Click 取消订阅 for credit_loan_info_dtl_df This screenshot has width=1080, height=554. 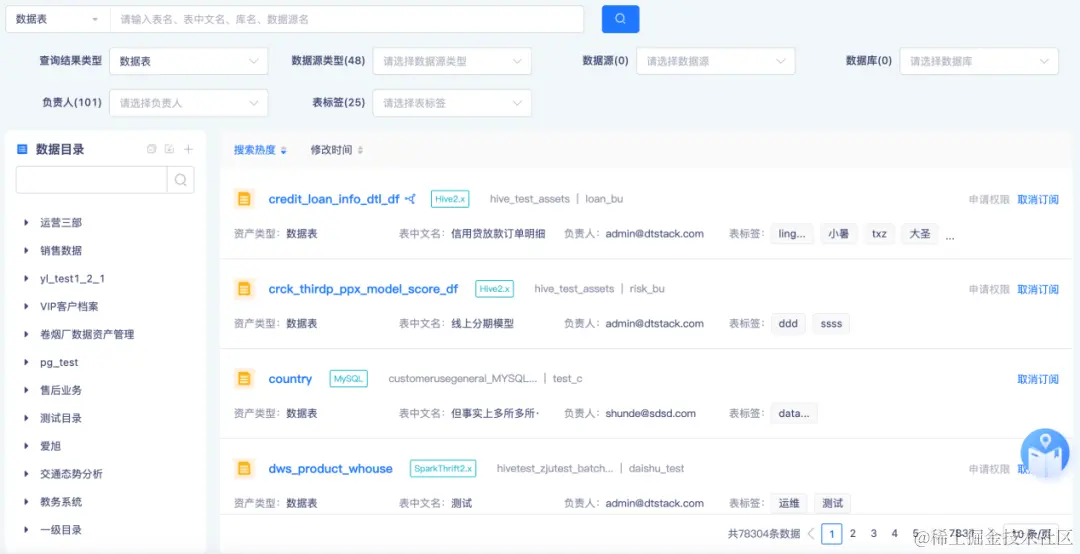click(1038, 199)
